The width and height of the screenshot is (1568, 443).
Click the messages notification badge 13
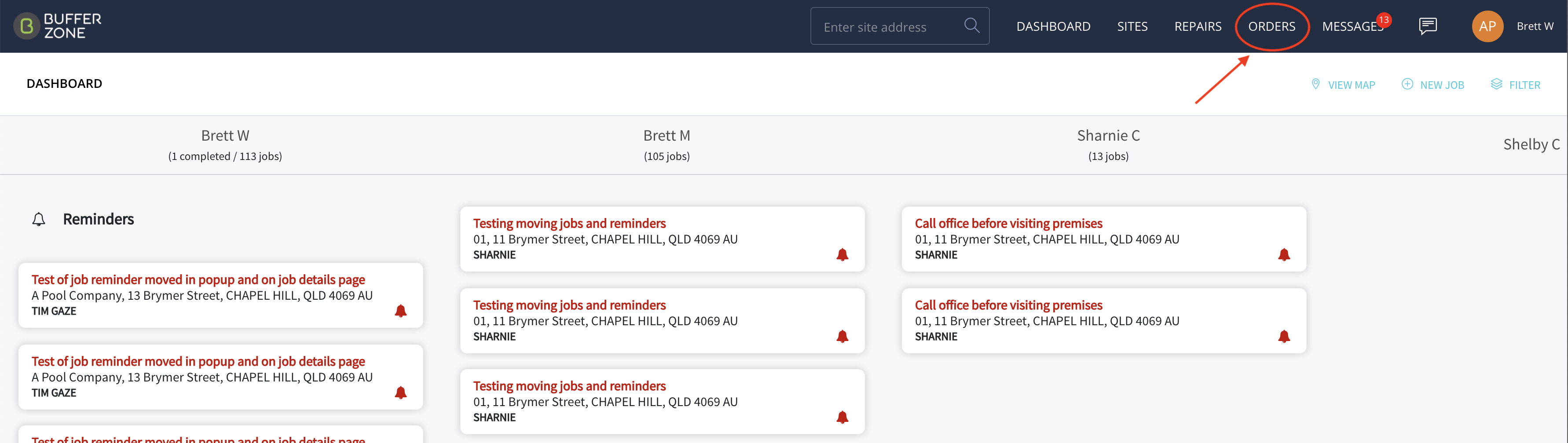click(1384, 20)
